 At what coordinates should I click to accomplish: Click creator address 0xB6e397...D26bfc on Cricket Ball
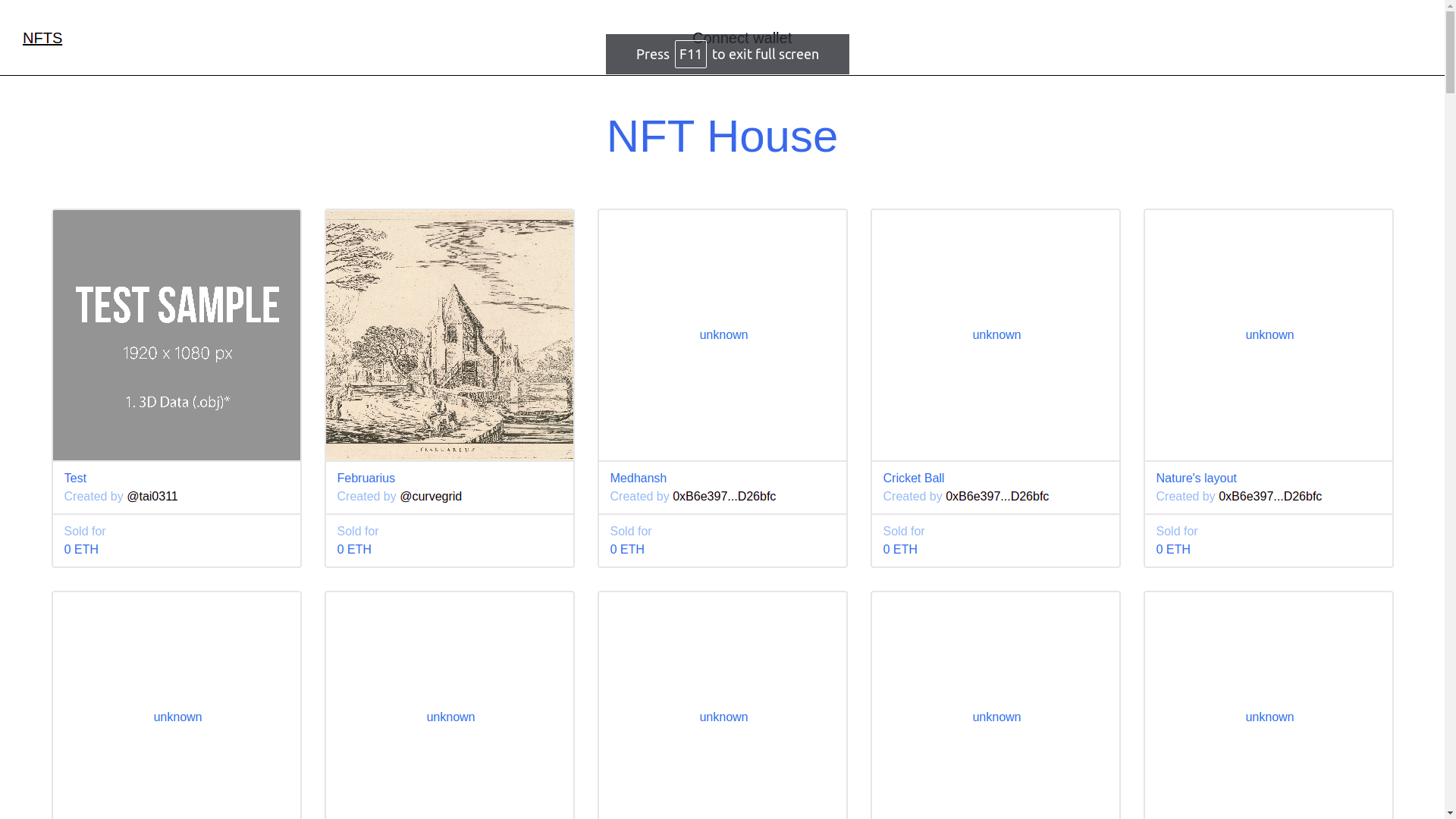[x=996, y=497]
